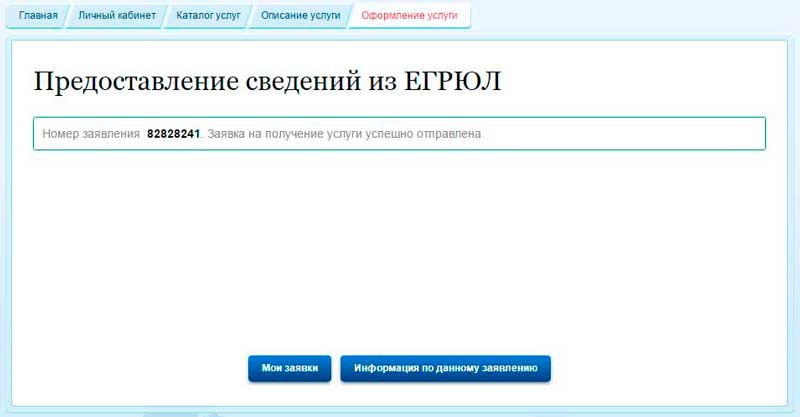Switch to the Каталог услуг tab
Screen dimensions: 800x417
pos(207,16)
